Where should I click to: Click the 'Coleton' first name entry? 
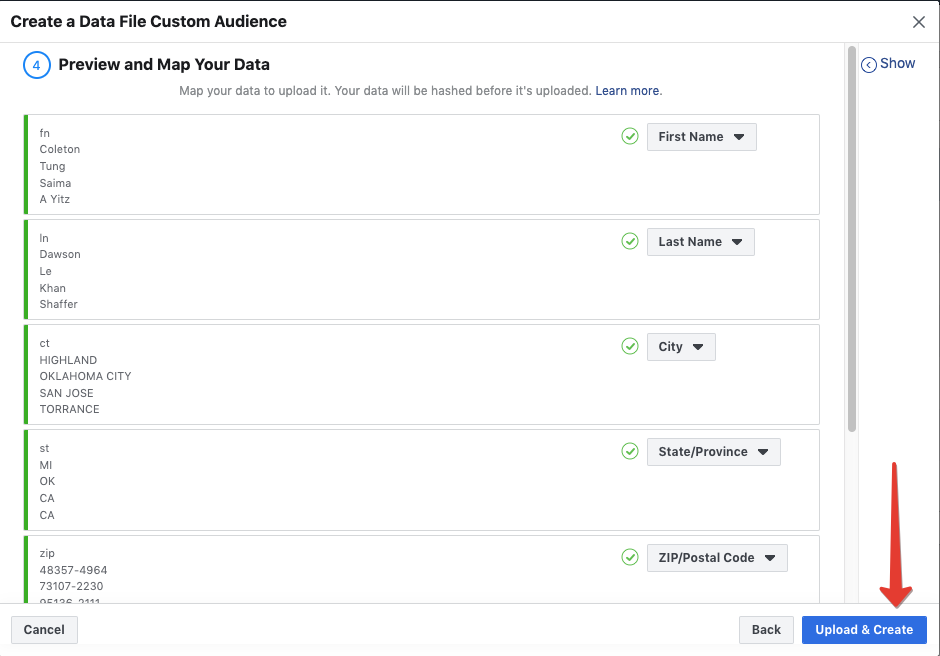(x=59, y=149)
